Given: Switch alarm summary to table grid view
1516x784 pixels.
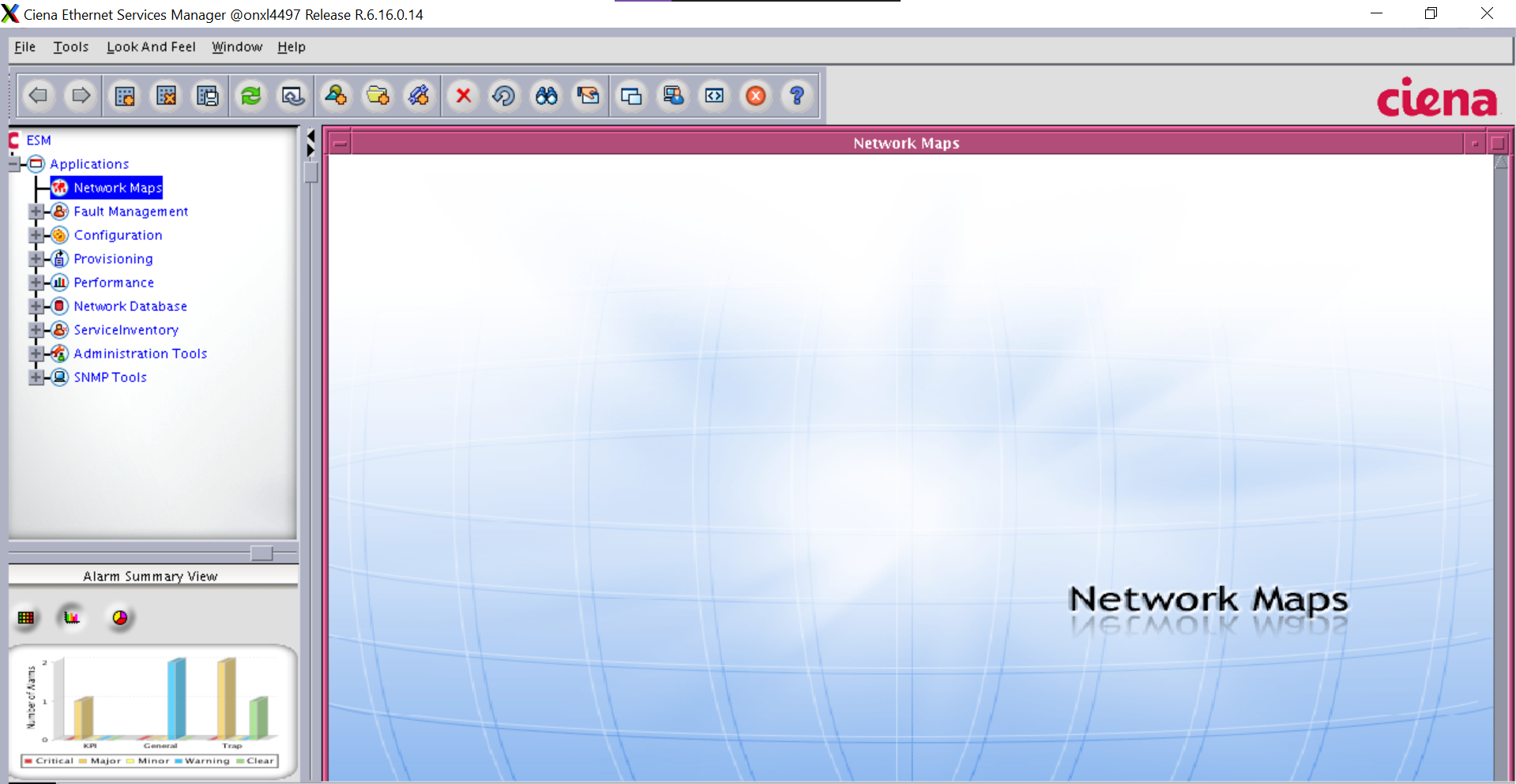Looking at the screenshot, I should point(26,617).
